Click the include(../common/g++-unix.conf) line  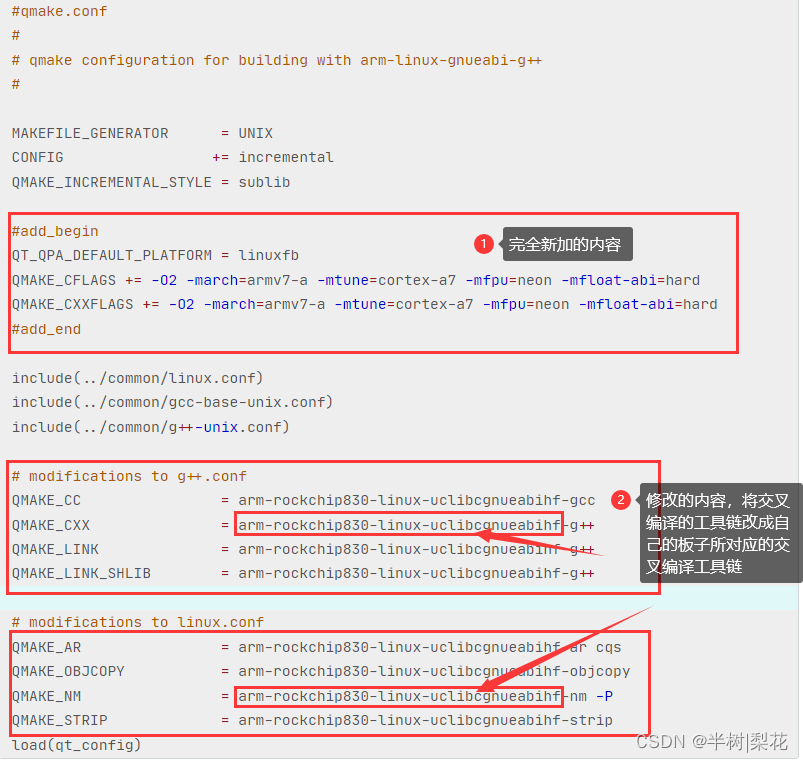coord(151,427)
